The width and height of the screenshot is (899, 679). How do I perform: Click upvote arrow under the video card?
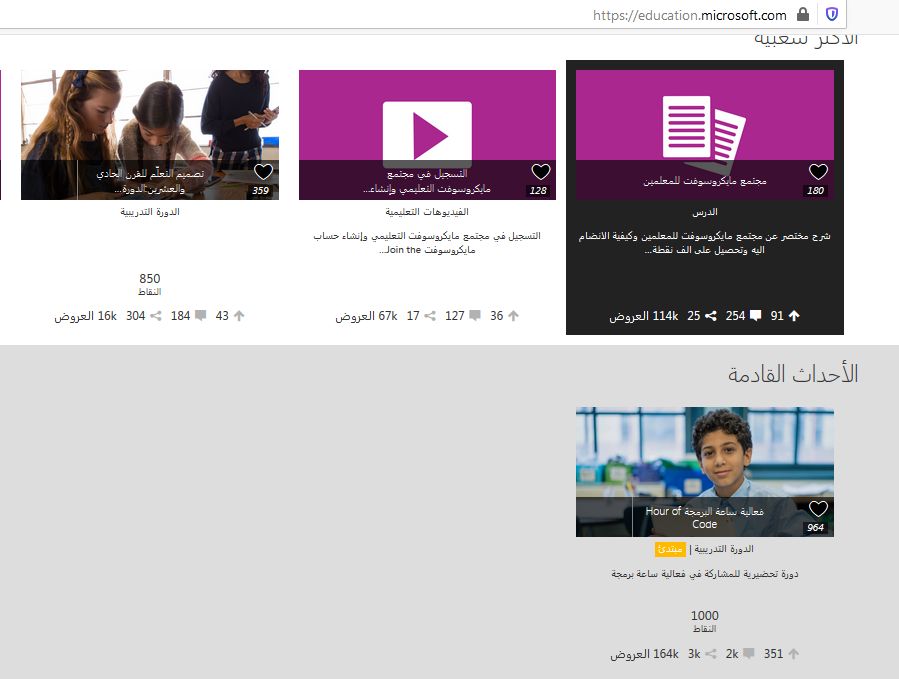point(514,316)
